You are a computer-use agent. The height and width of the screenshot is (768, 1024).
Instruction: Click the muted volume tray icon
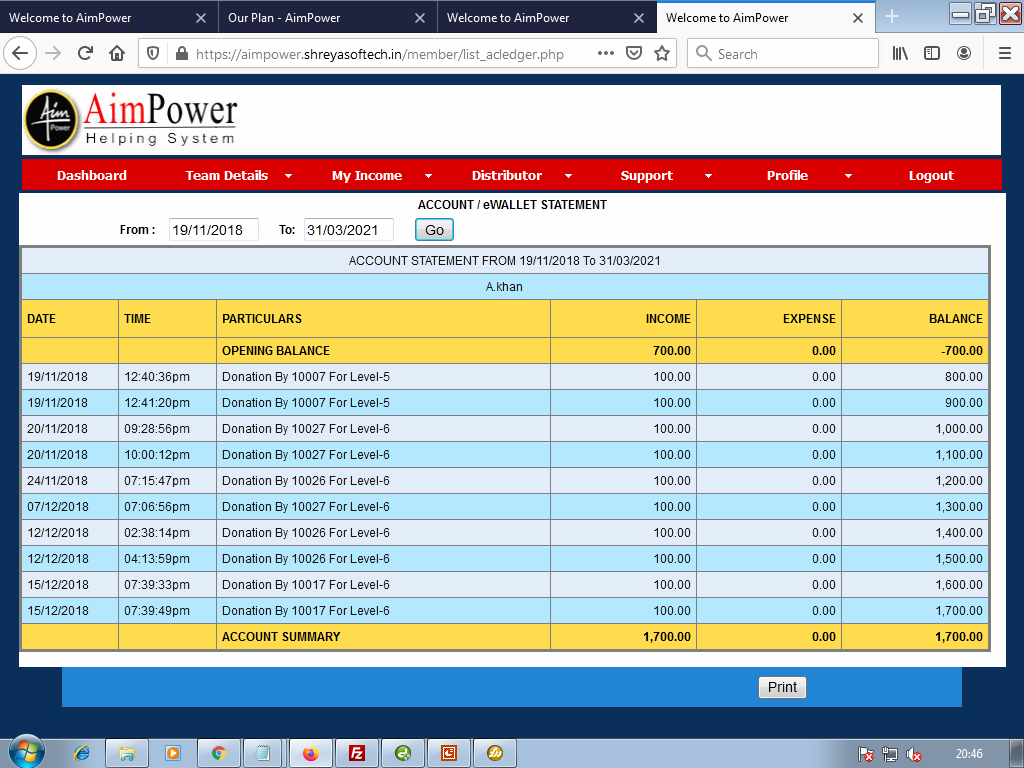click(x=914, y=754)
